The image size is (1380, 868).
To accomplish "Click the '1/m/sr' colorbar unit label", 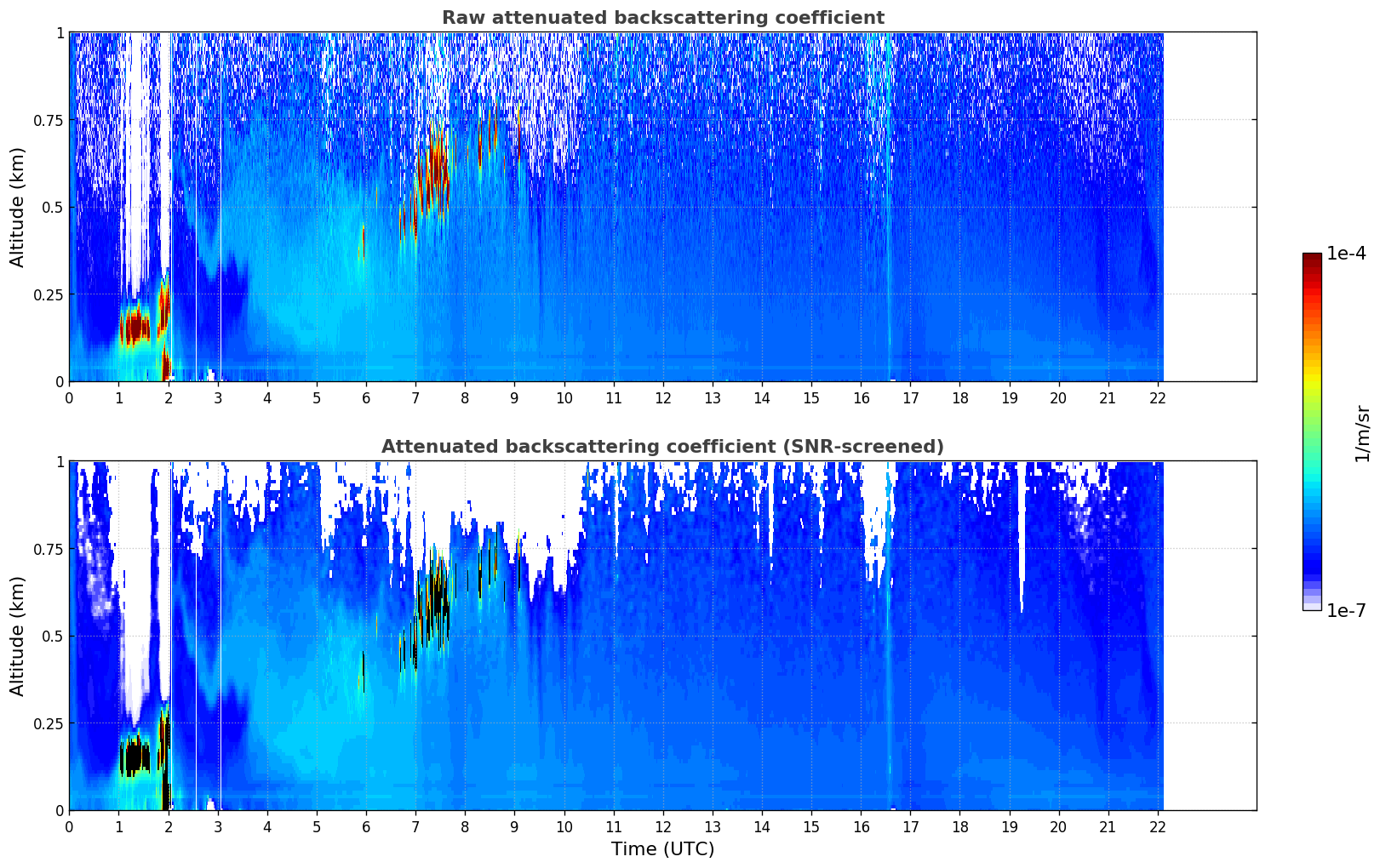I will click(1362, 433).
